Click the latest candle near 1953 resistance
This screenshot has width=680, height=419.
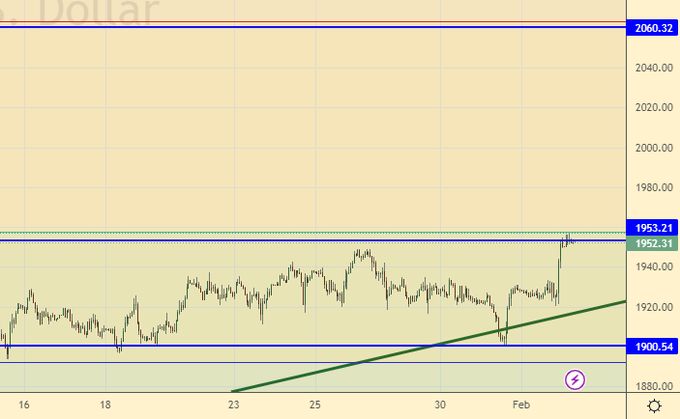click(x=568, y=239)
